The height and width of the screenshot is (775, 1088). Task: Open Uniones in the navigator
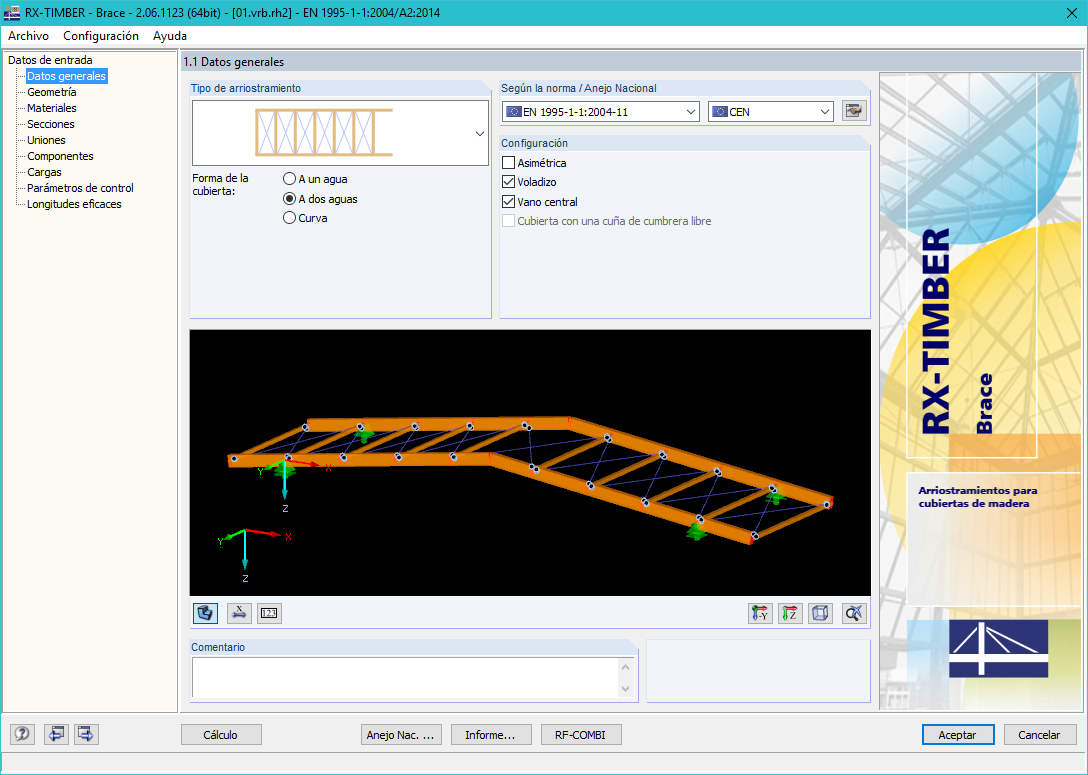coord(46,140)
